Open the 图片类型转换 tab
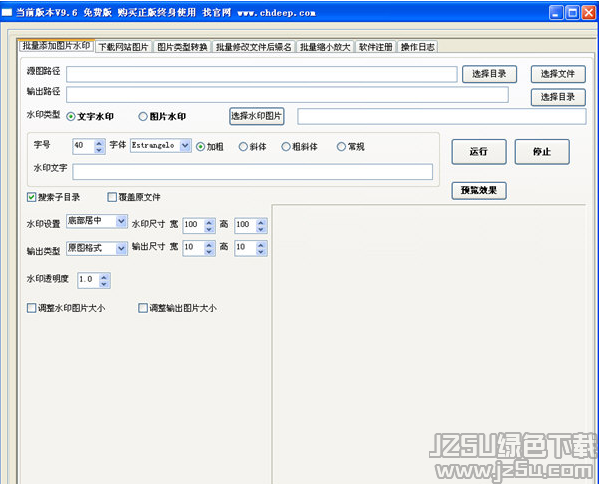The height and width of the screenshot is (484, 599). click(x=182, y=47)
